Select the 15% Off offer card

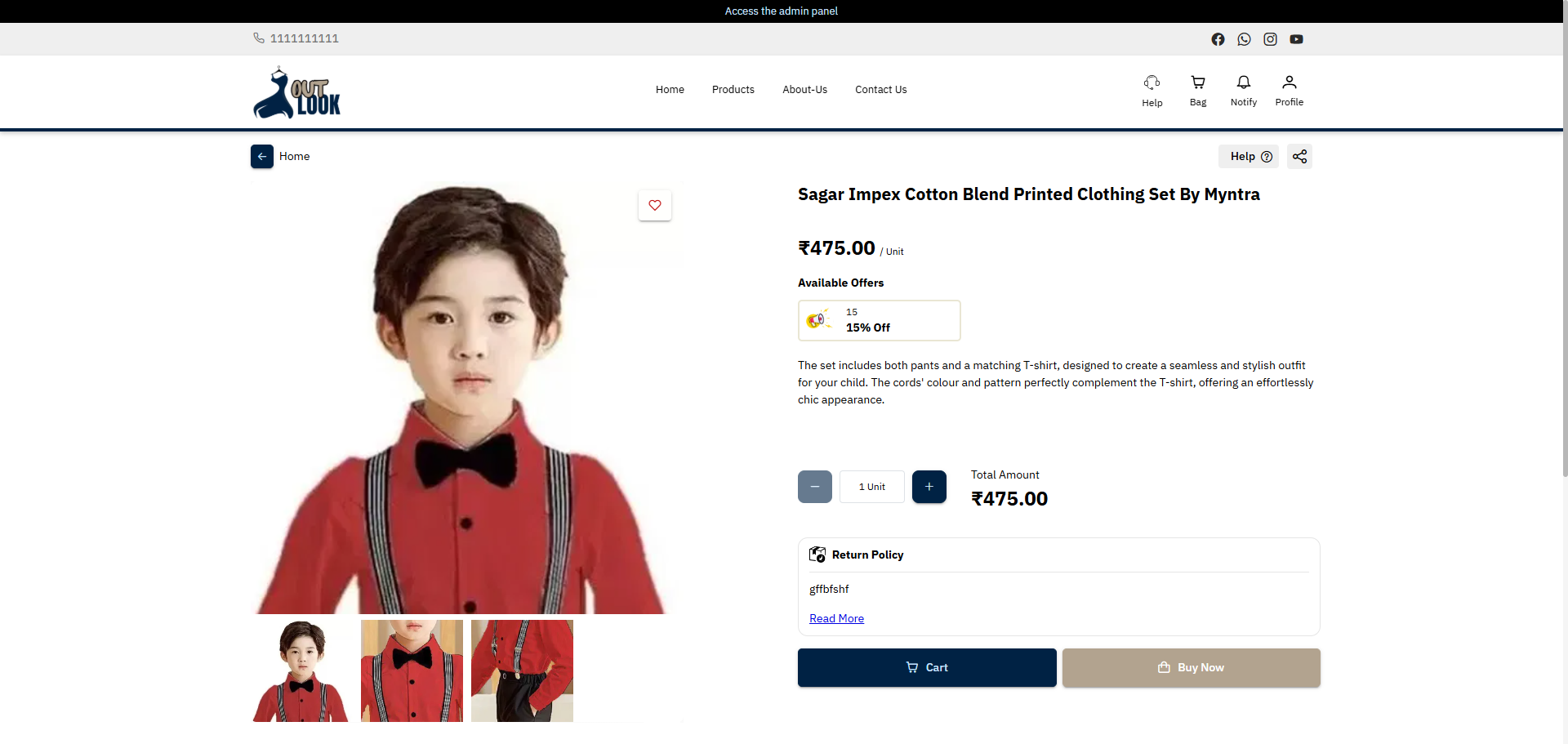point(879,320)
